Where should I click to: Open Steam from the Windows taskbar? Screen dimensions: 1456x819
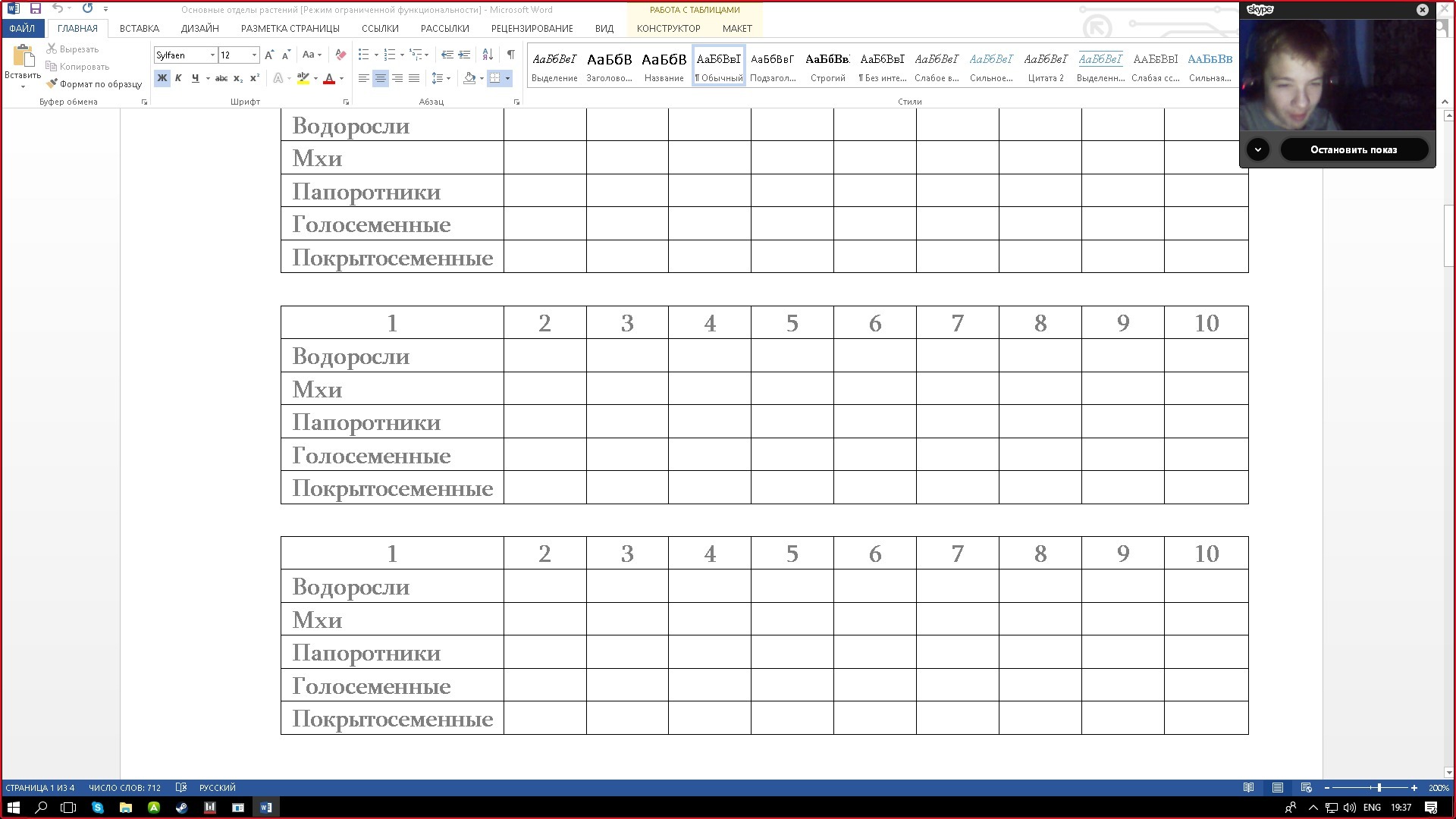(x=182, y=808)
